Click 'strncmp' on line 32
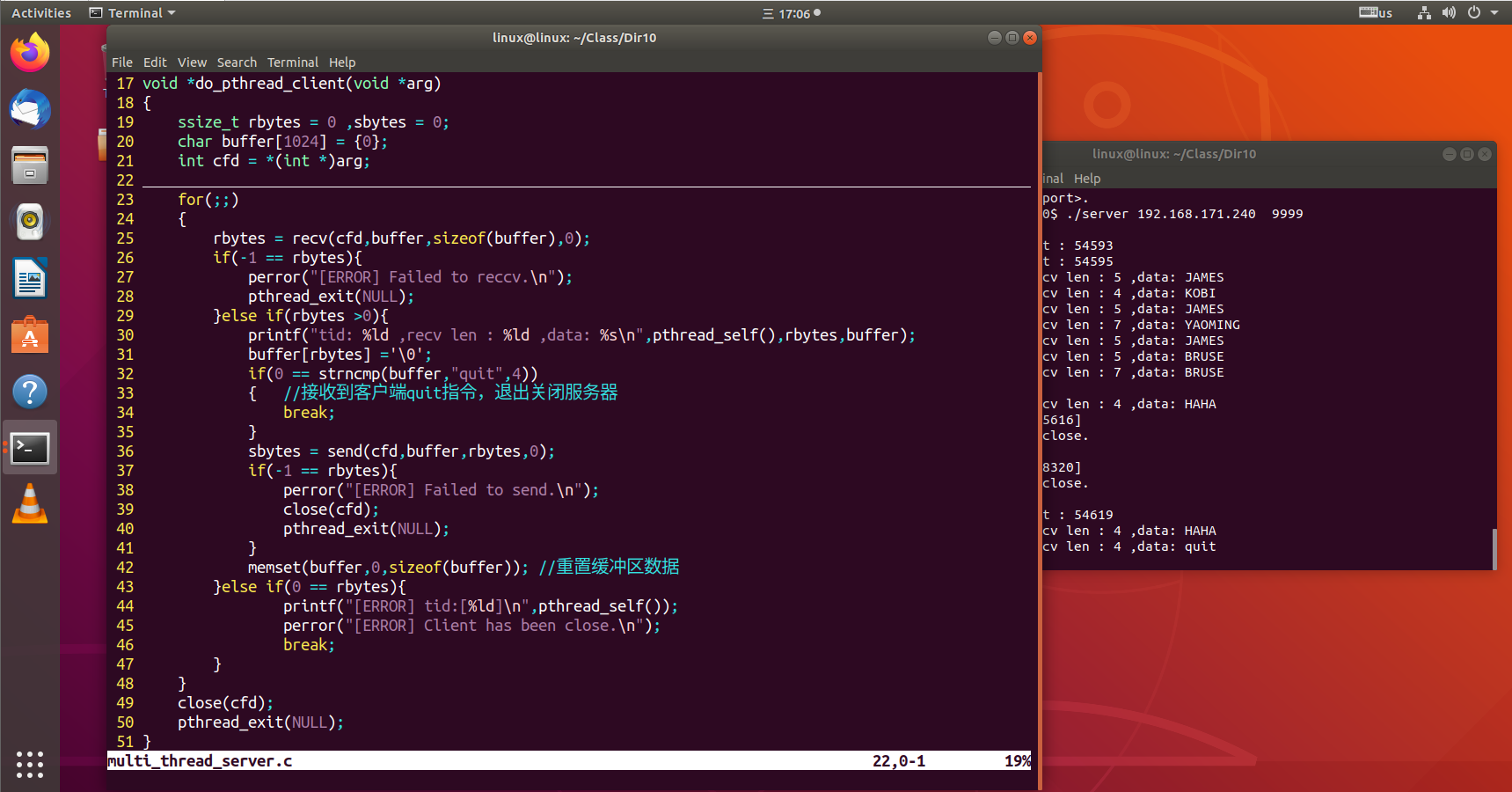The image size is (1512, 792). (x=349, y=374)
